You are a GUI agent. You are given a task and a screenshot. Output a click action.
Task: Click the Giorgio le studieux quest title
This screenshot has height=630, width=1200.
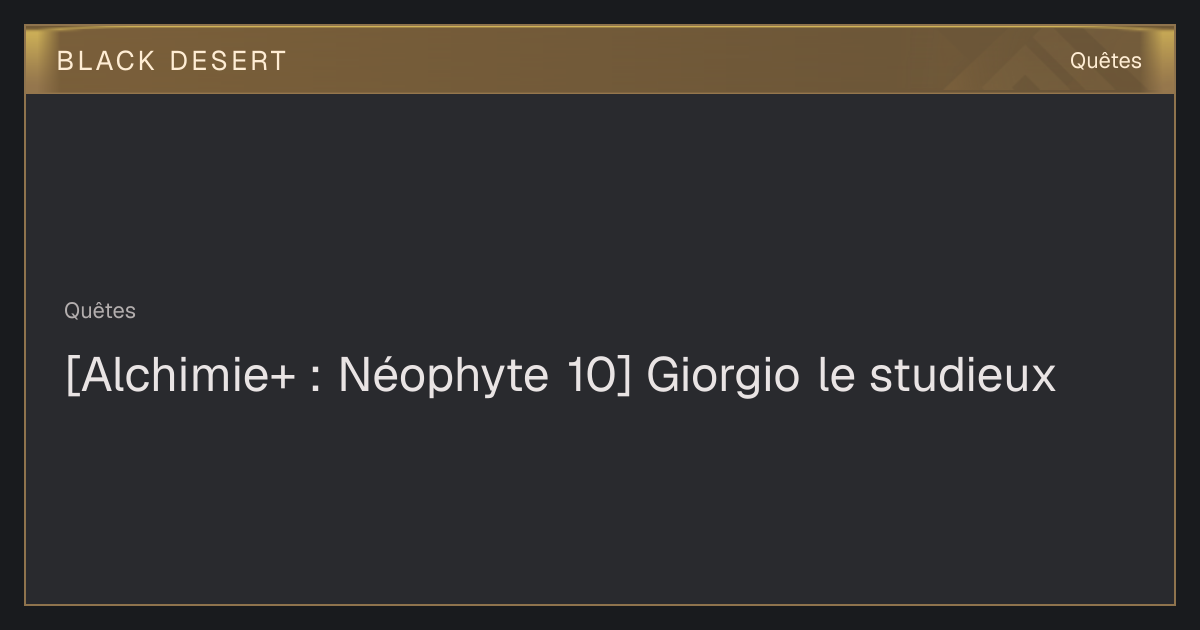coord(560,376)
